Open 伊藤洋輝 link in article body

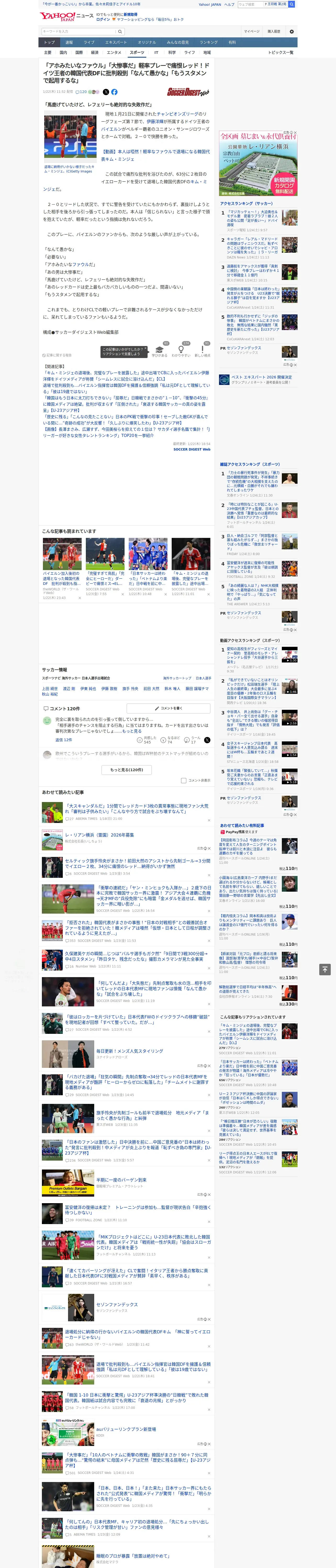tap(155, 121)
